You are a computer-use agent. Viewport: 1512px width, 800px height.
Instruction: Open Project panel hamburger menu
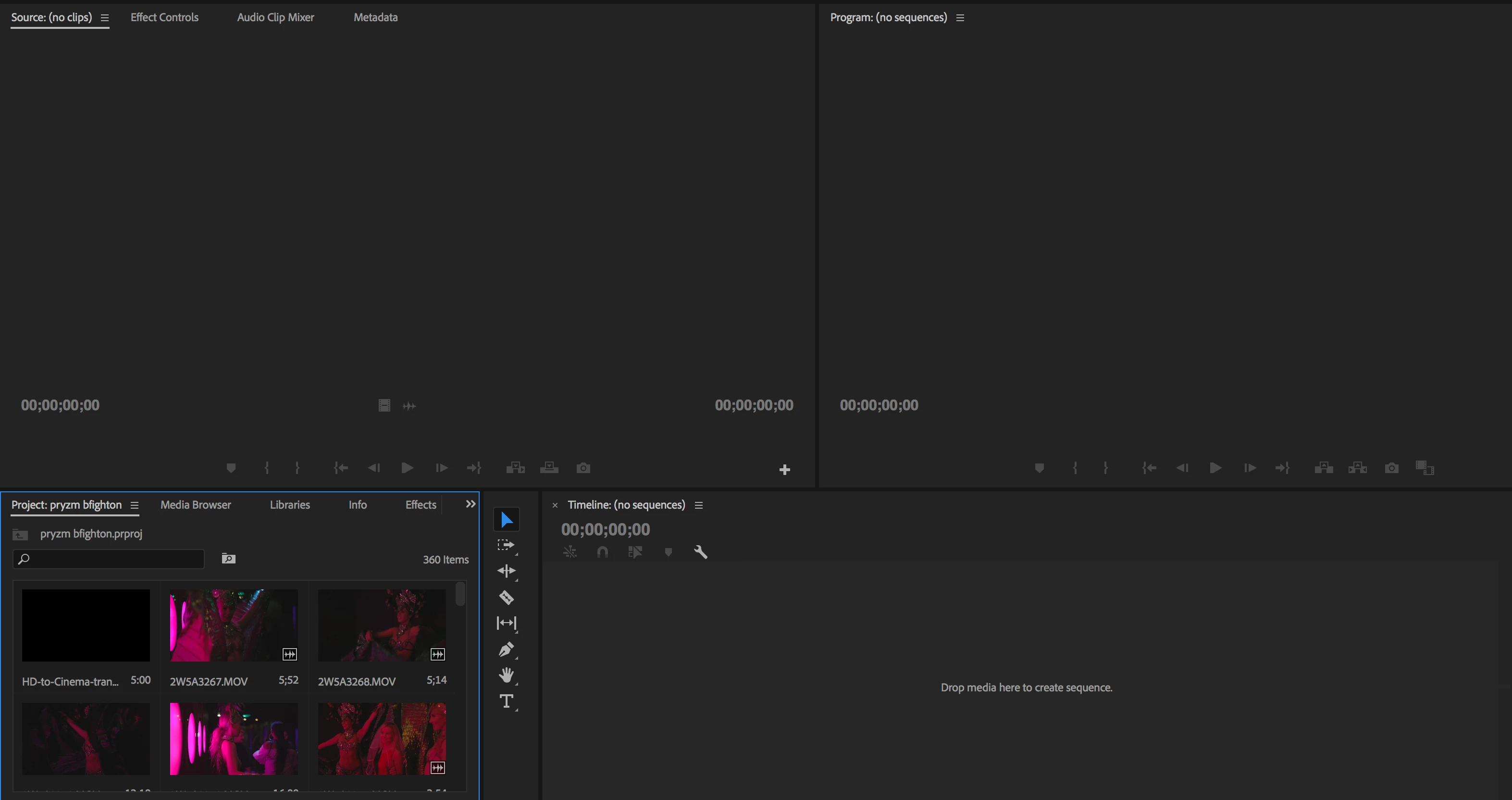135,505
